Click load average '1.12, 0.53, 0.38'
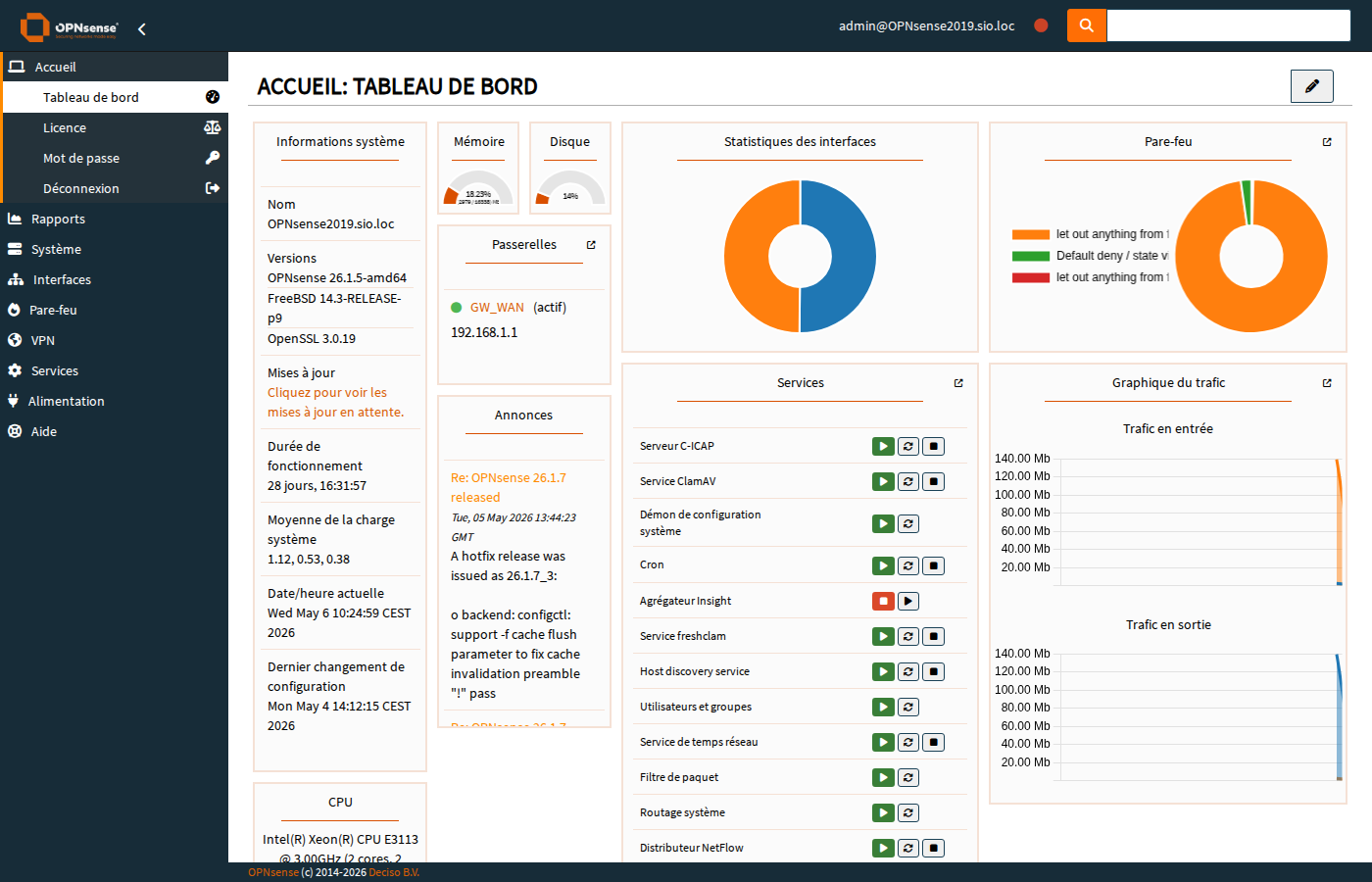The image size is (1372, 882). point(309,560)
